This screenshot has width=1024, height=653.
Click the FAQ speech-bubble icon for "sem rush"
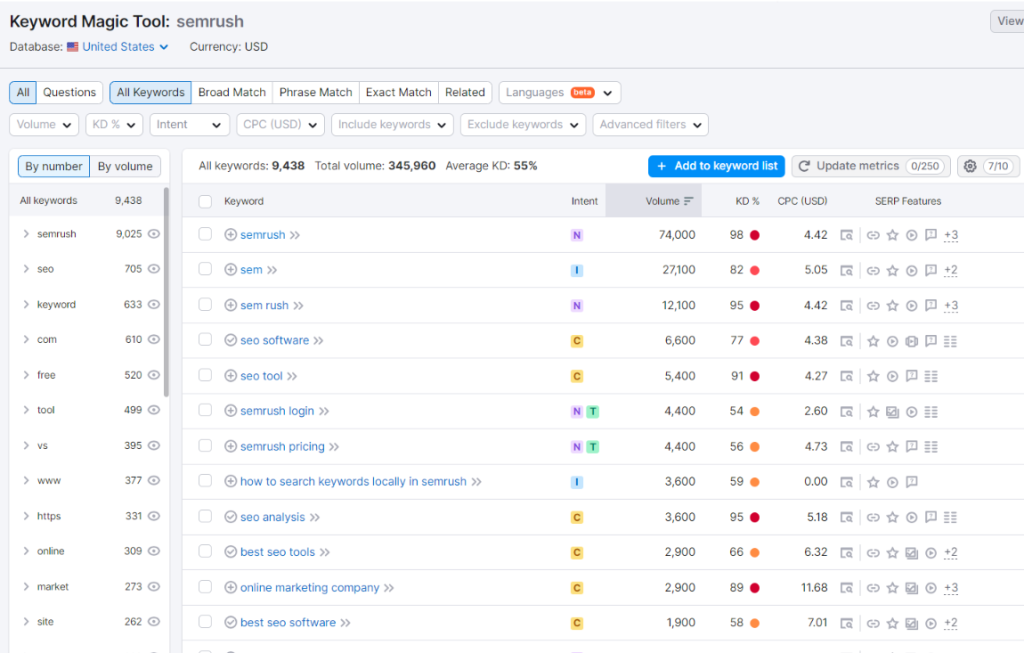[x=930, y=305]
